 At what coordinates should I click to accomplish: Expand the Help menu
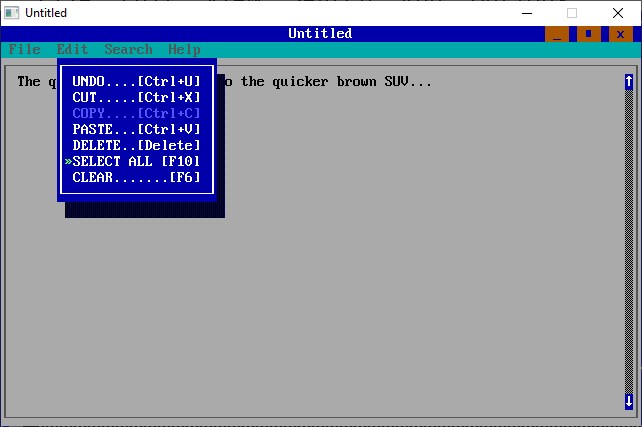184,49
